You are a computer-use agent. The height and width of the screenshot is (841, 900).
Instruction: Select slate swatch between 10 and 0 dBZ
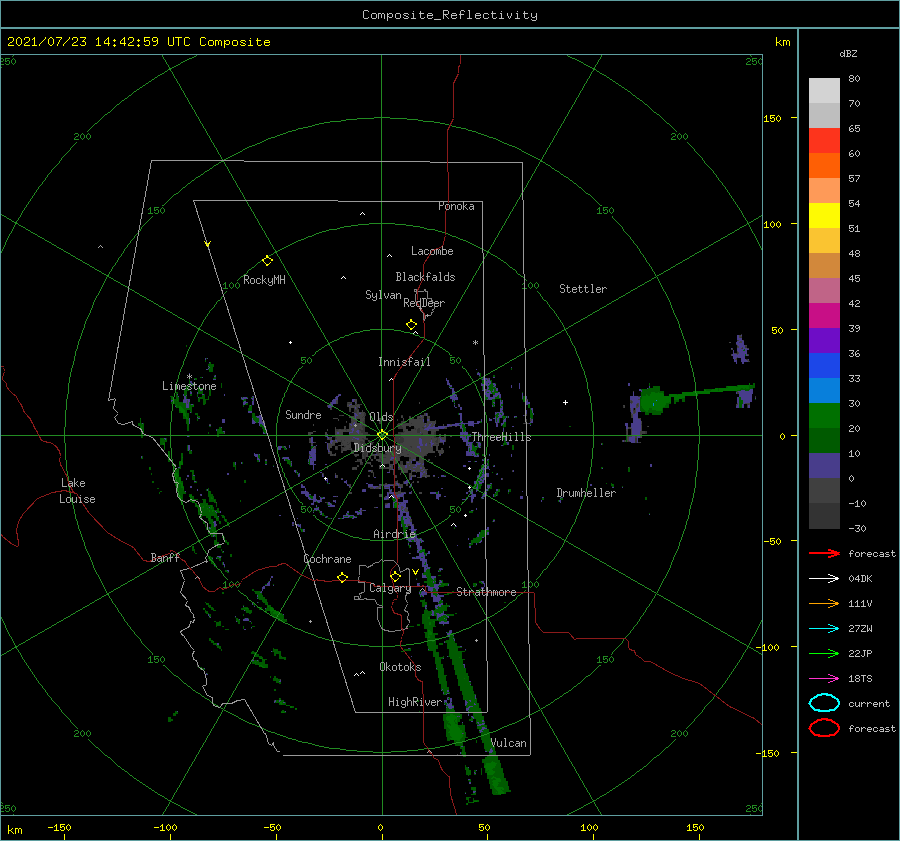tap(824, 465)
